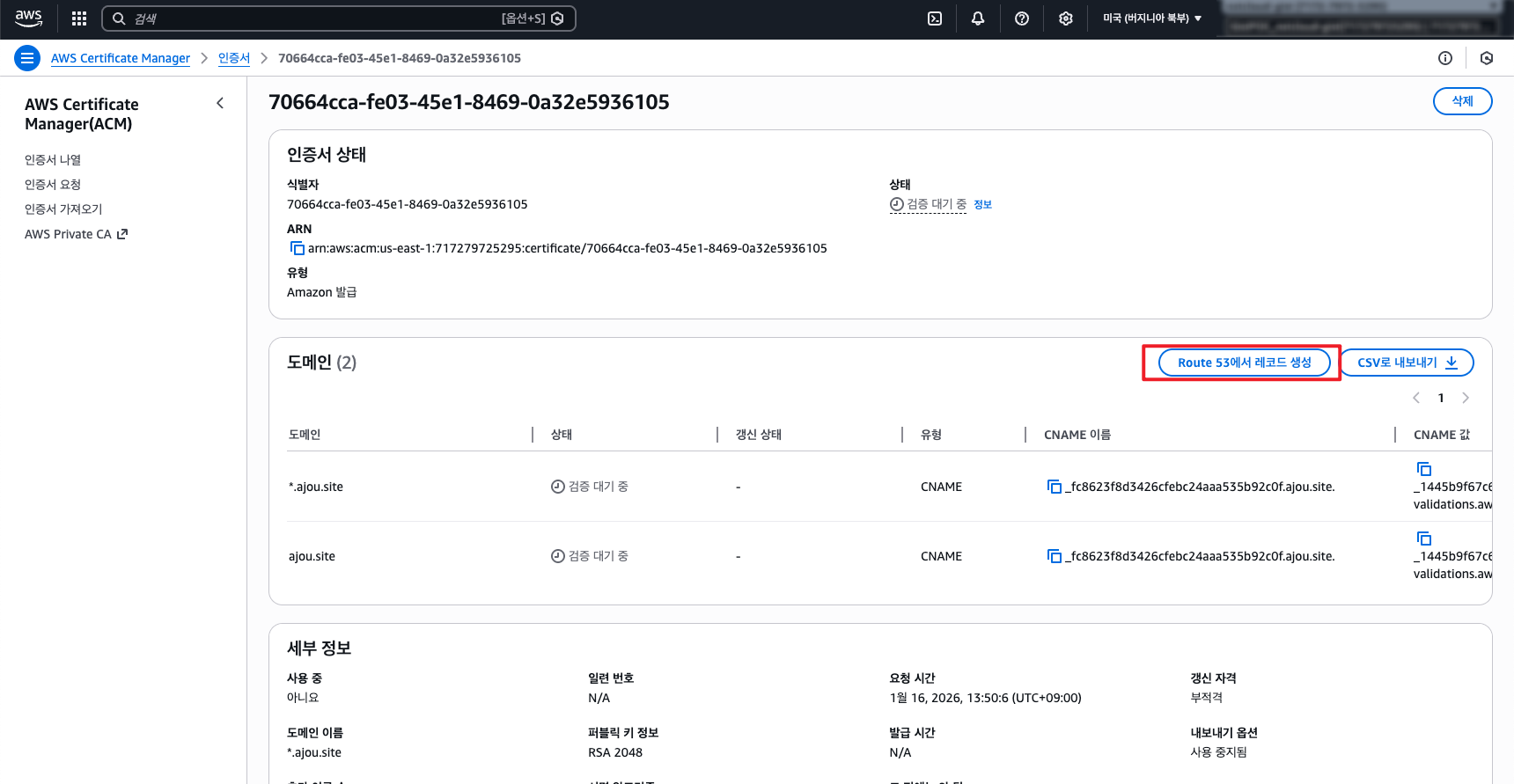The image size is (1514, 784).
Task: Click the AWS logo home icon
Action: (28, 18)
